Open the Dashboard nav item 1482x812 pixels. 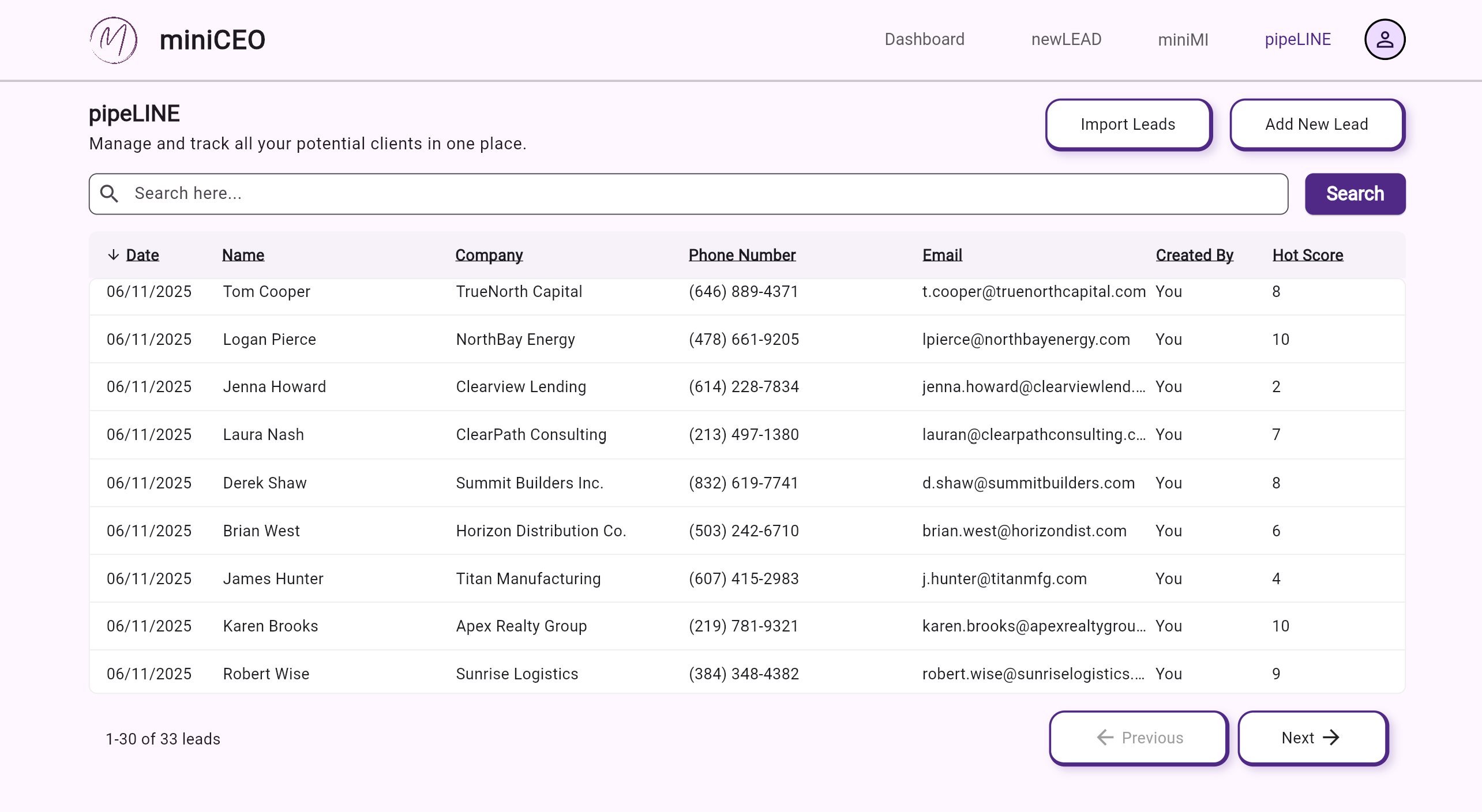[x=924, y=39]
